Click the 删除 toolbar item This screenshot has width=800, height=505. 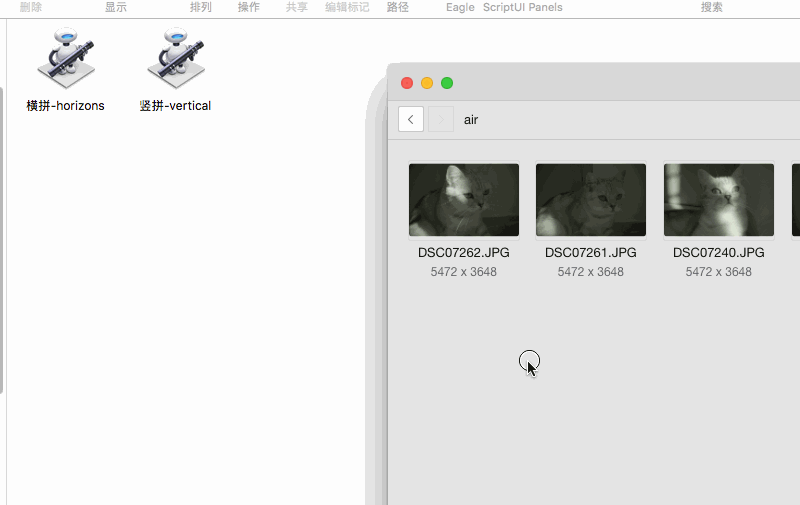click(31, 7)
